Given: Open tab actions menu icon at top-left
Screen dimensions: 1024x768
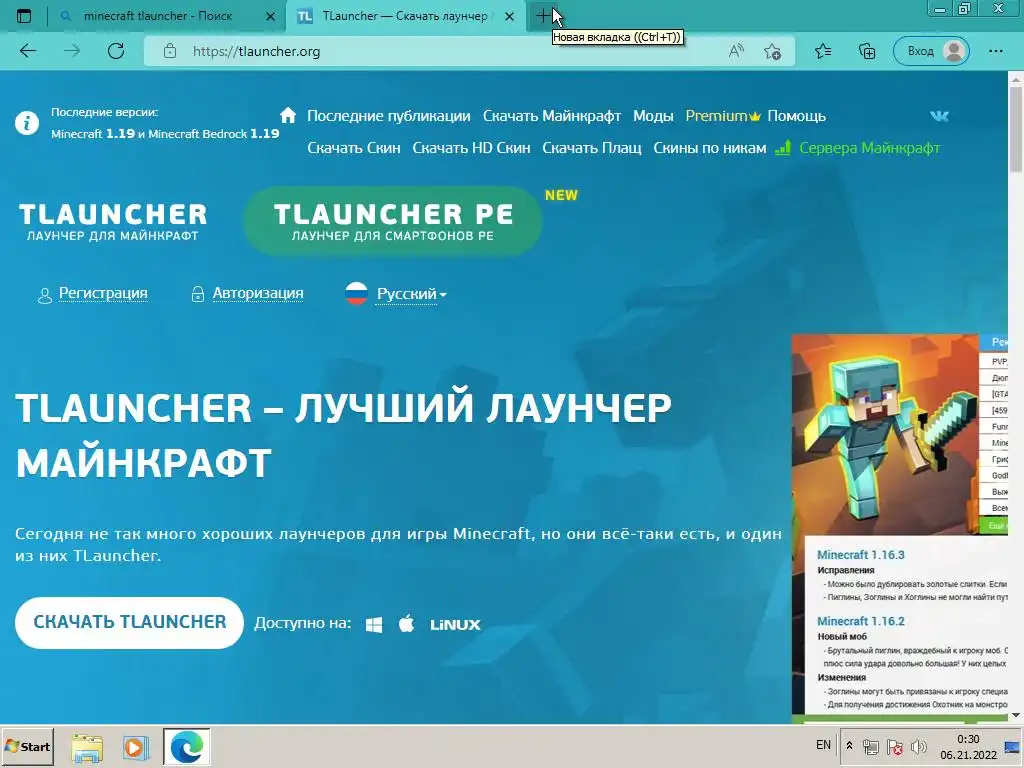Looking at the screenshot, I should (24, 16).
